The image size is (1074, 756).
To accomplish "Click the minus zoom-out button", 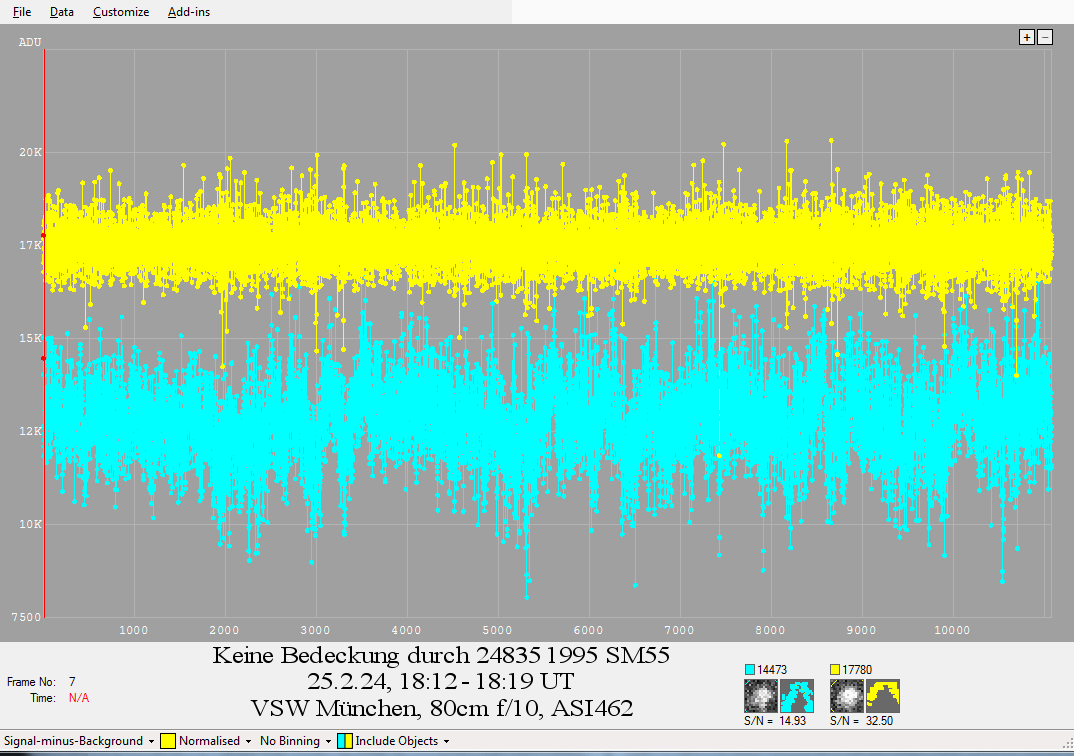I will (x=1045, y=37).
